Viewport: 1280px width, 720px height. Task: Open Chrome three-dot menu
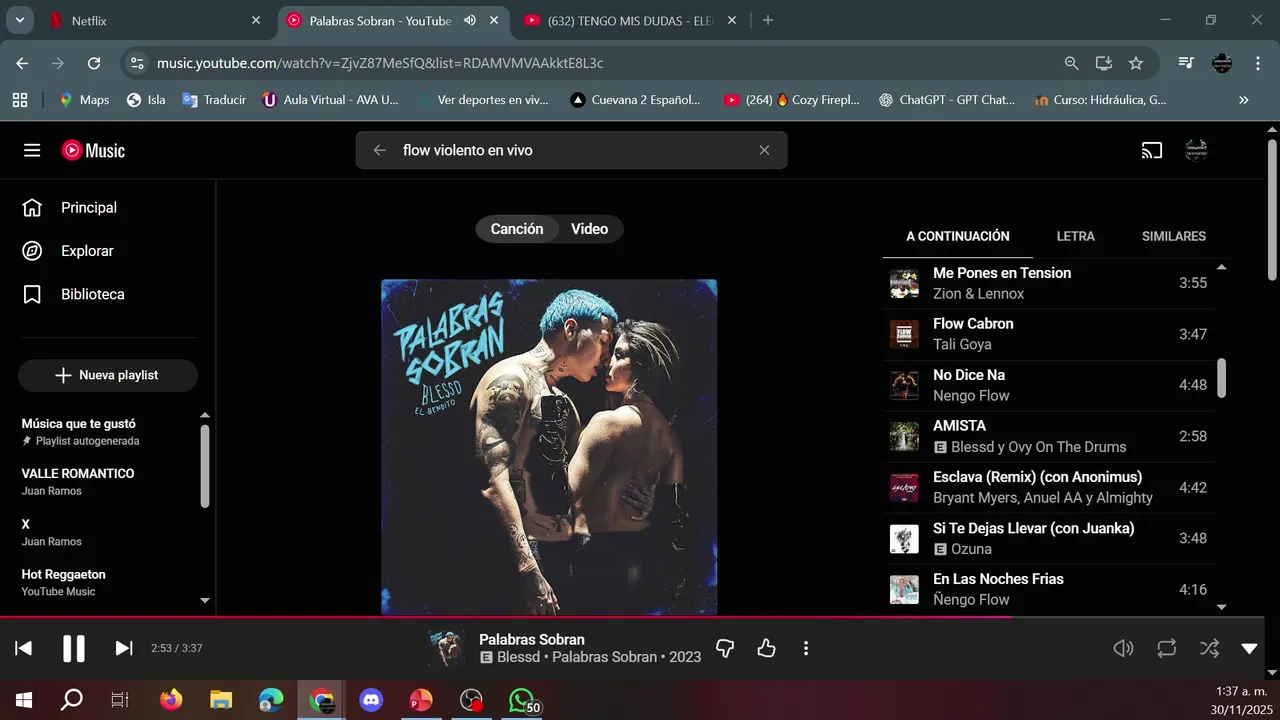click(x=1257, y=63)
